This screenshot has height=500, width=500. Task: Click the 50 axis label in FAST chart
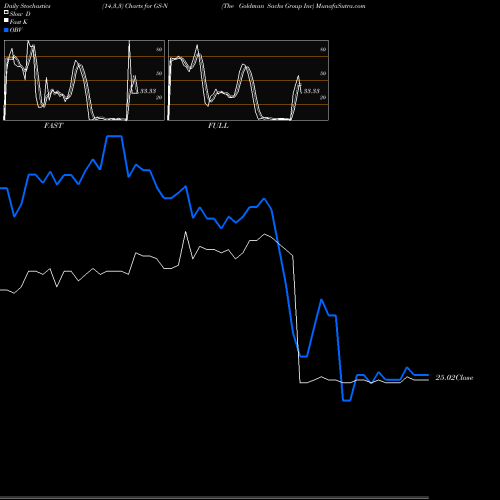[x=159, y=73]
